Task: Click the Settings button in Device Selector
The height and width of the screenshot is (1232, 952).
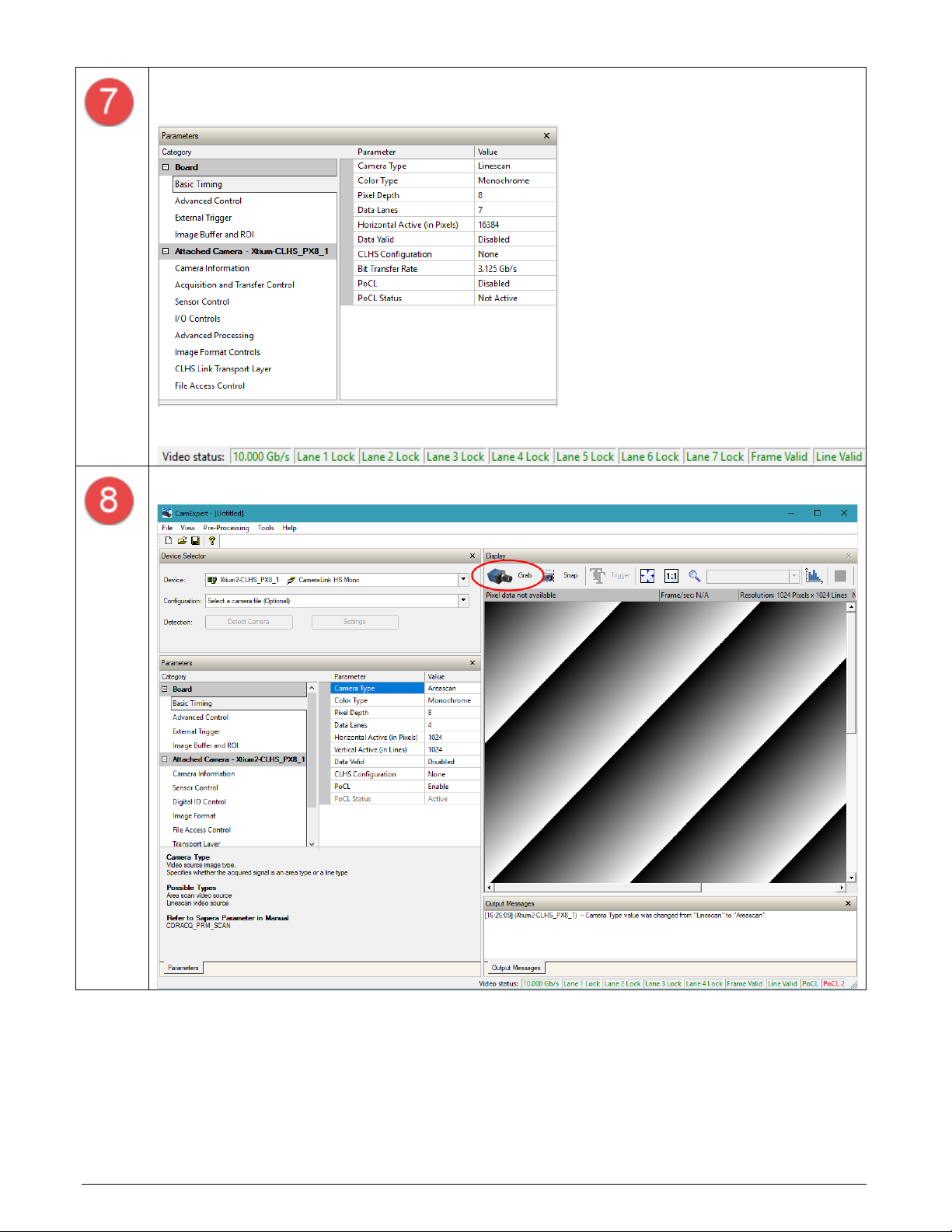Action: pyautogui.click(x=354, y=622)
